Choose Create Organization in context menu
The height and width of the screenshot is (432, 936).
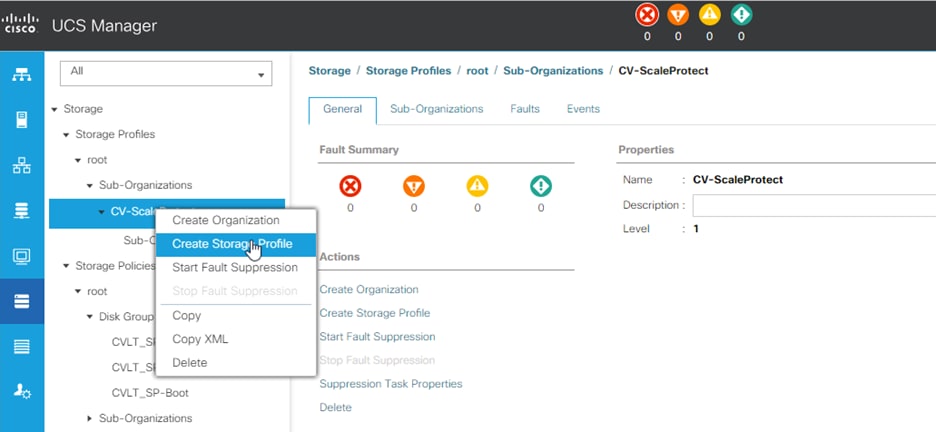click(x=235, y=220)
